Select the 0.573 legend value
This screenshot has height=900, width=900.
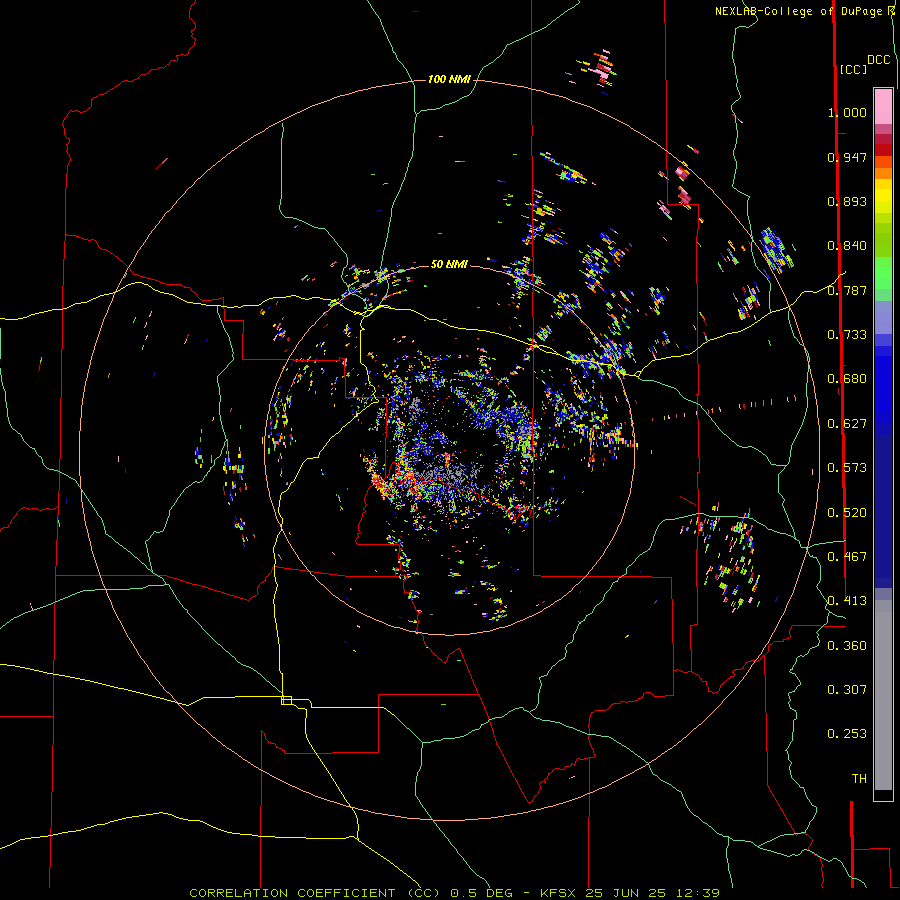[847, 468]
